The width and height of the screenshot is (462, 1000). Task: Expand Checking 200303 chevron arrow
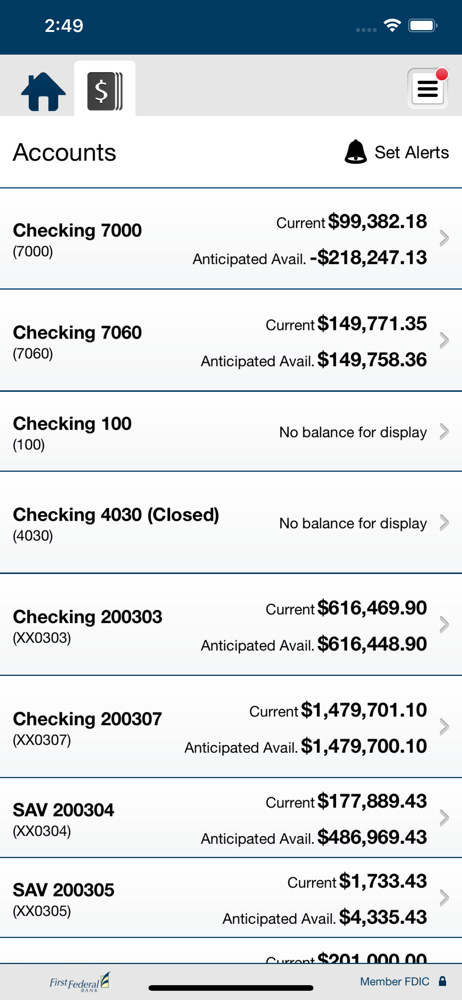[445, 625]
